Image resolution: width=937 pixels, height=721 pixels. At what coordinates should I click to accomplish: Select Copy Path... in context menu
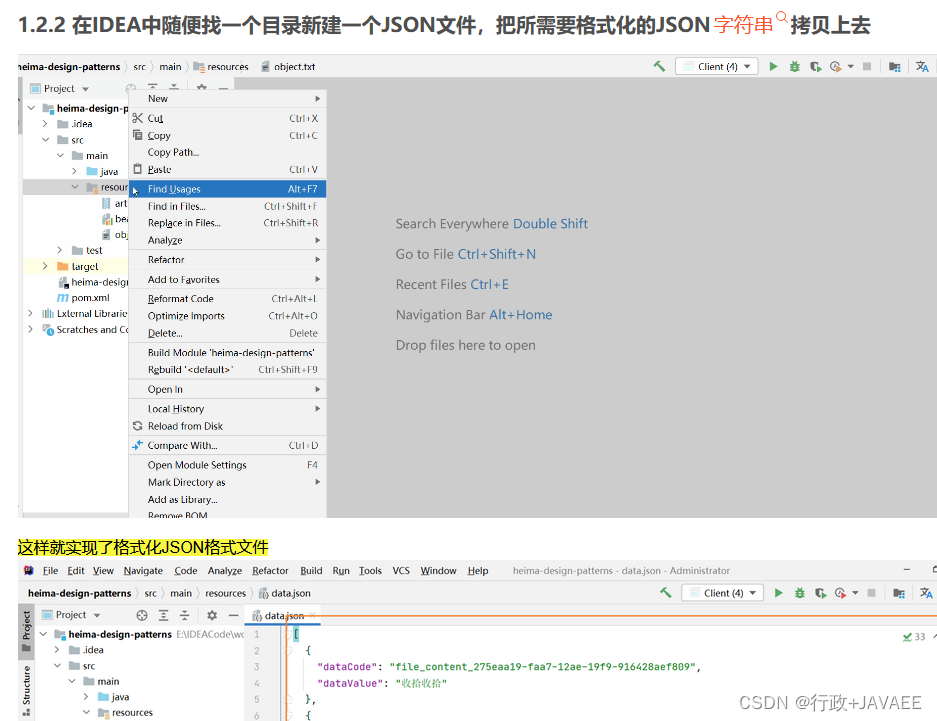pos(228,152)
